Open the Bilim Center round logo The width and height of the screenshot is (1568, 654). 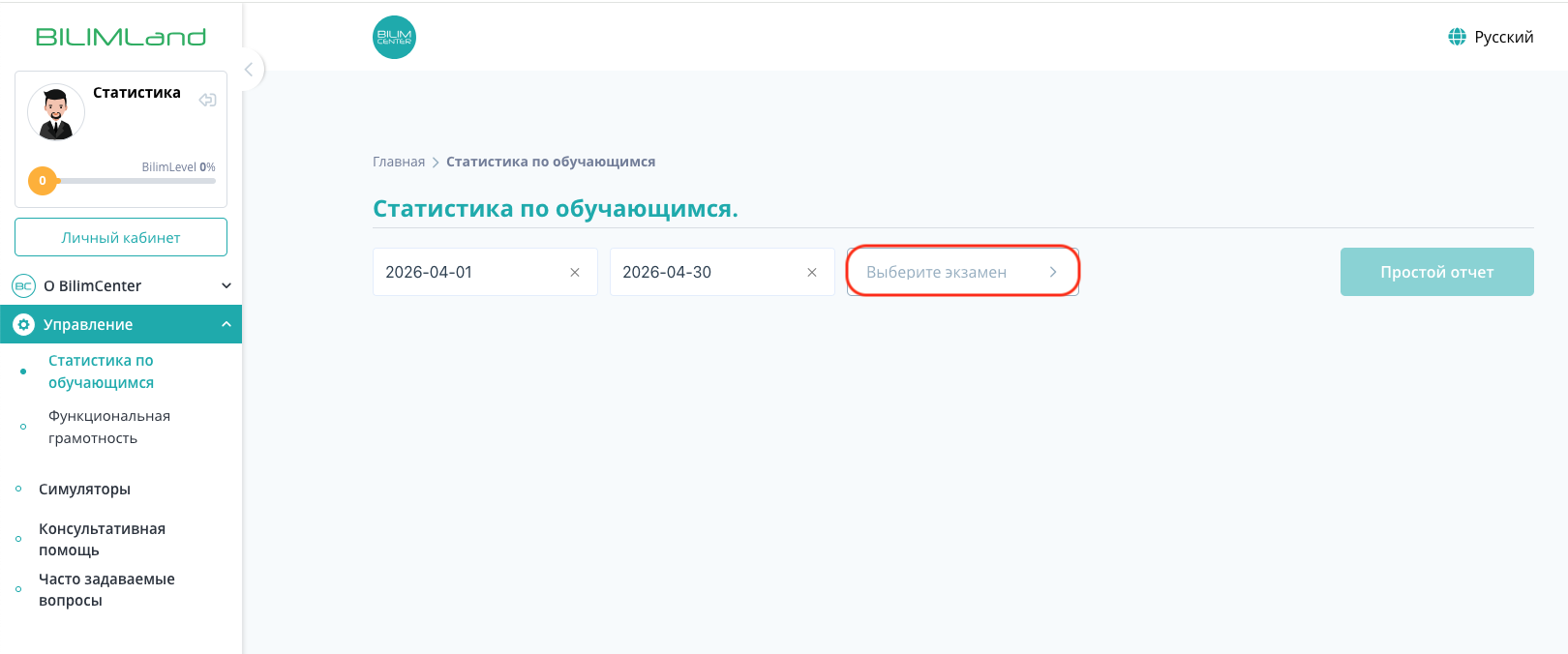pos(394,37)
